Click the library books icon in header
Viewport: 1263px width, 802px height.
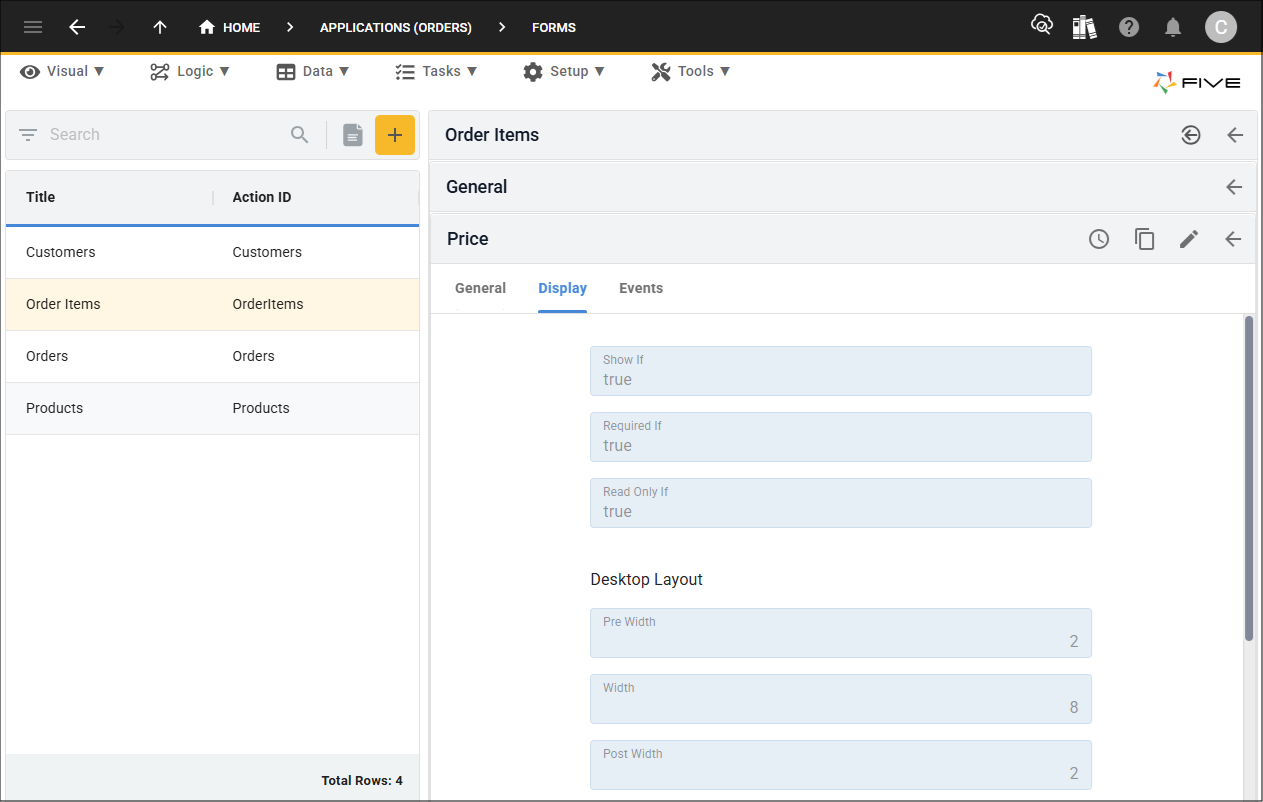tap(1085, 27)
